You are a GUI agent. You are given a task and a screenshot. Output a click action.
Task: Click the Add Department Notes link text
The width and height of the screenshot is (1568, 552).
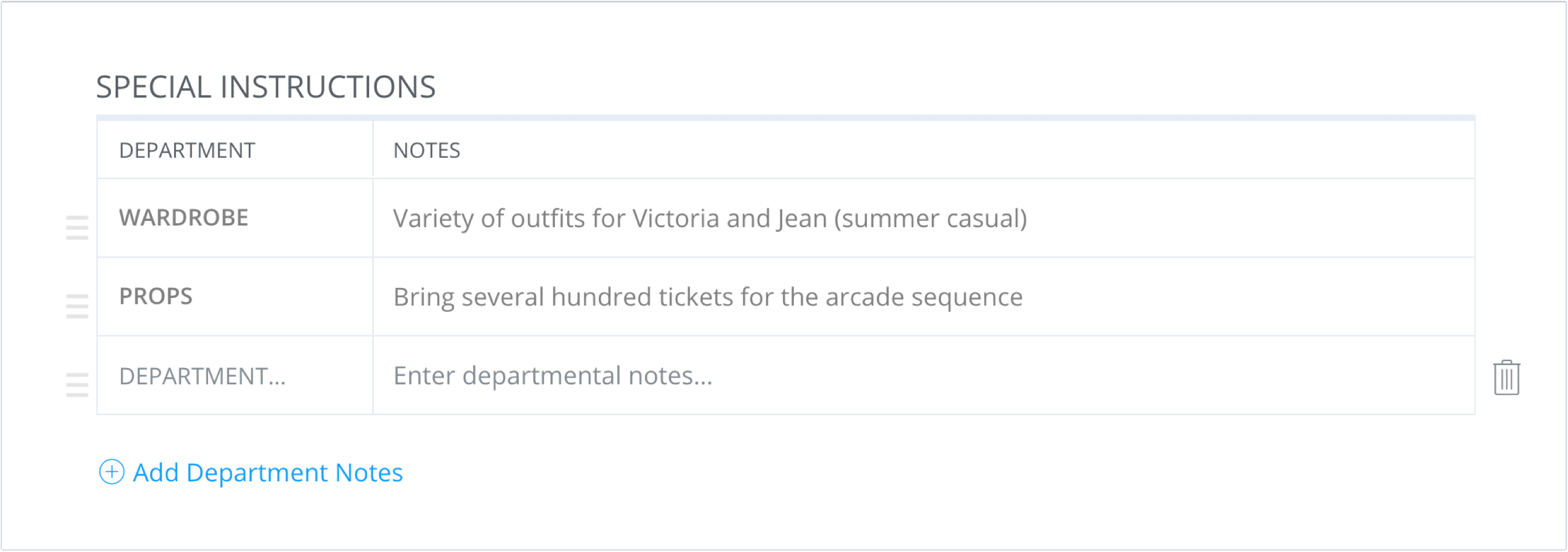point(268,473)
